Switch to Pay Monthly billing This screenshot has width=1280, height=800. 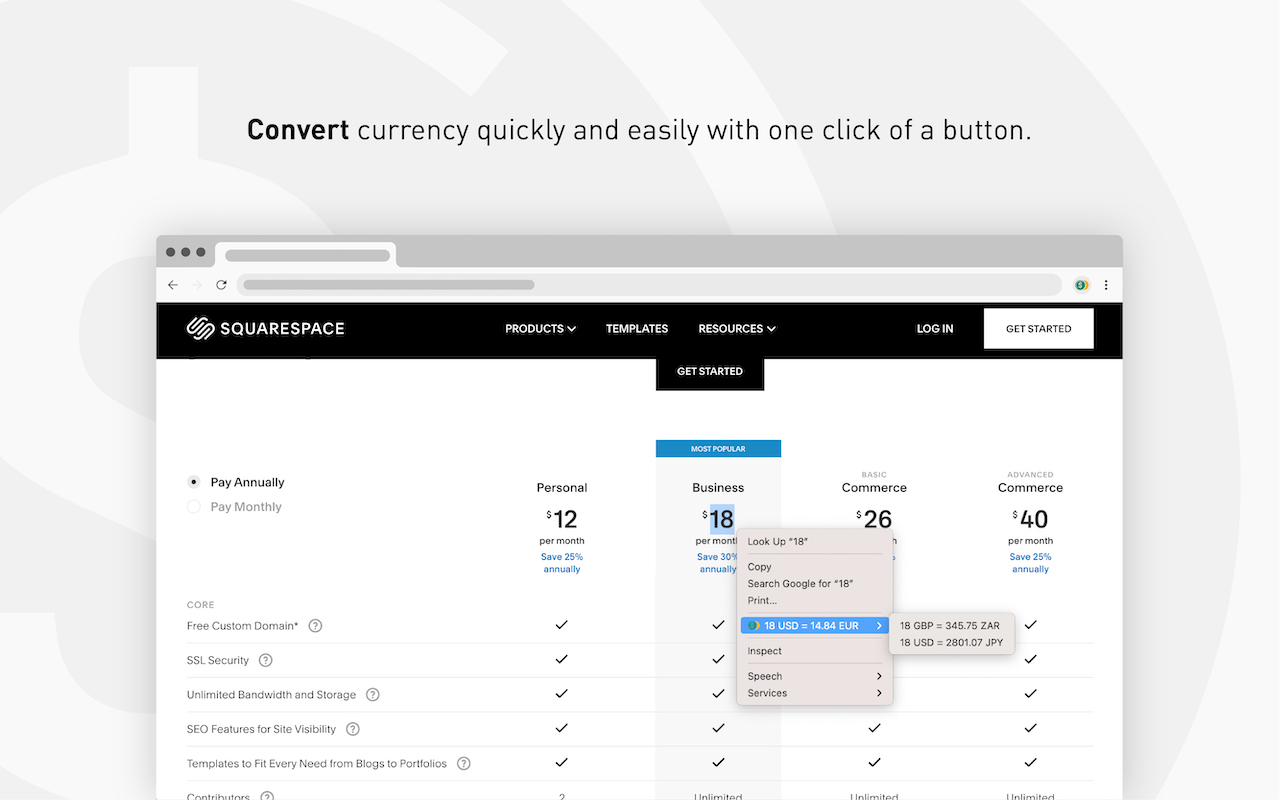(192, 506)
